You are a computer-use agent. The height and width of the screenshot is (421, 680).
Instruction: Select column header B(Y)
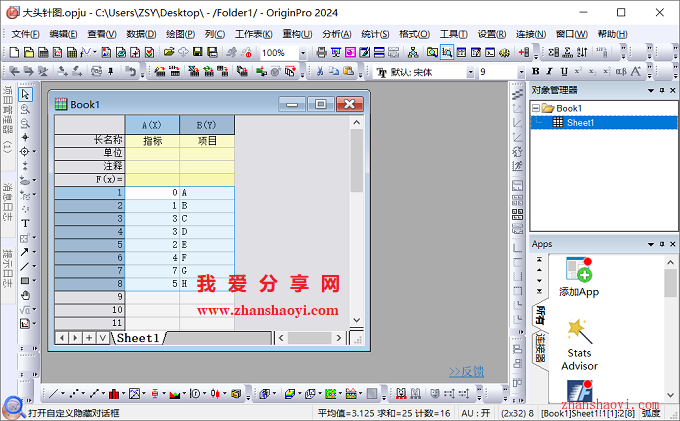coord(207,125)
